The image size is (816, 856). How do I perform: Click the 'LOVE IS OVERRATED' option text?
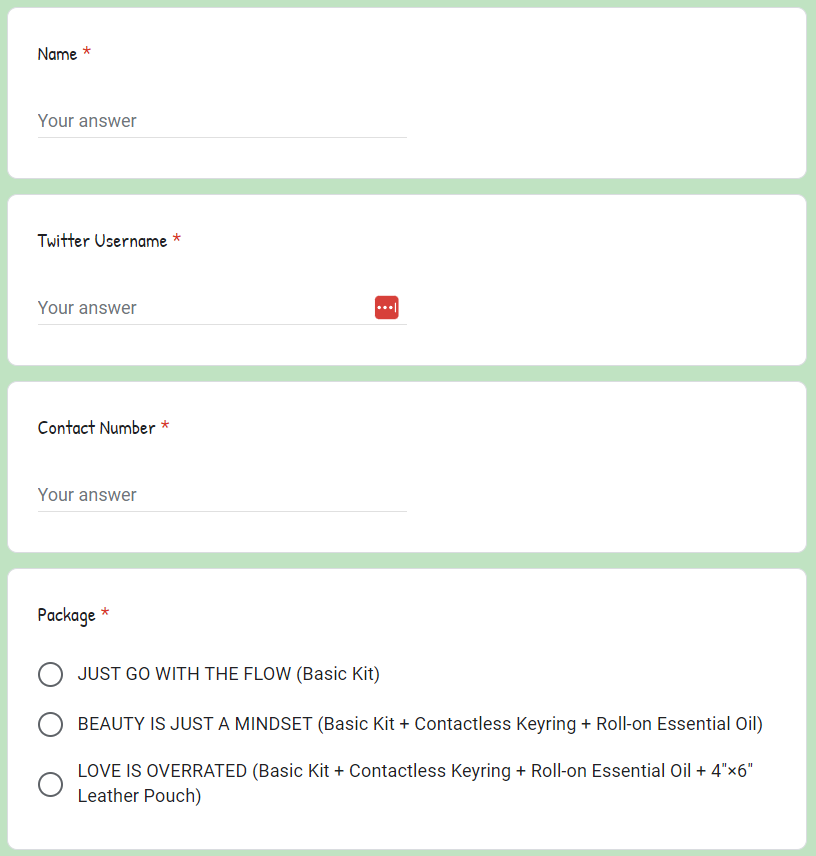pyautogui.click(x=162, y=771)
